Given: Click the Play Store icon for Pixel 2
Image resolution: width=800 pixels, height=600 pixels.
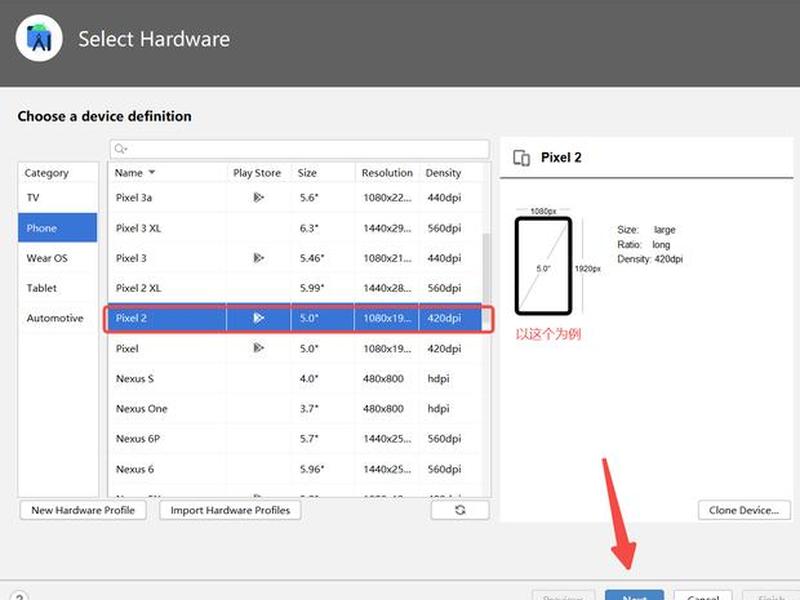Looking at the screenshot, I should [x=258, y=318].
